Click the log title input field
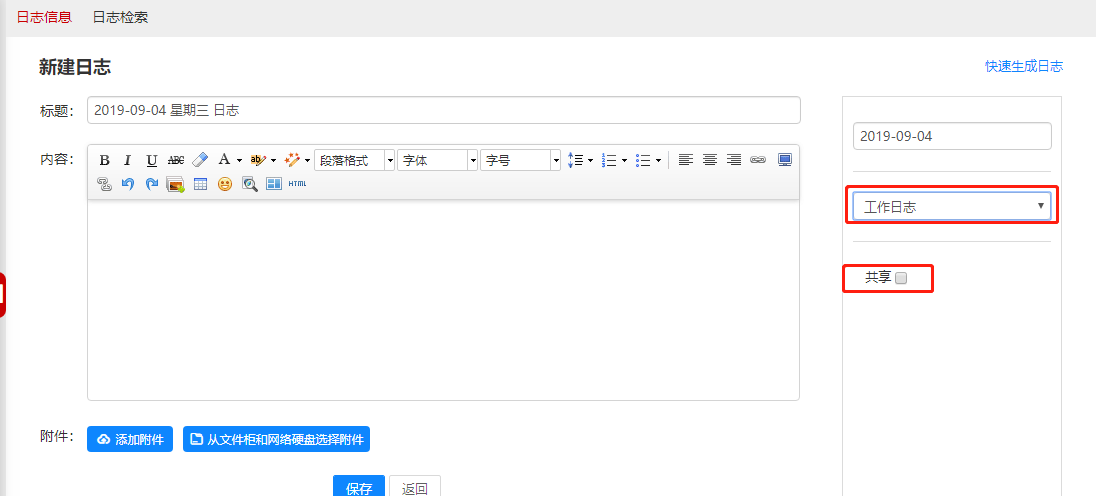This screenshot has width=1096, height=496. (443, 110)
